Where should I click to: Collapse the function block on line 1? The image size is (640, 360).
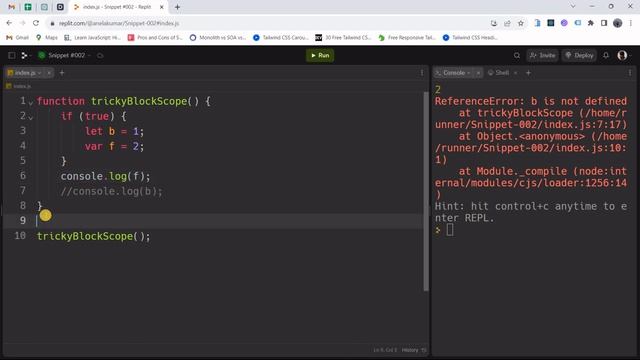(31, 103)
